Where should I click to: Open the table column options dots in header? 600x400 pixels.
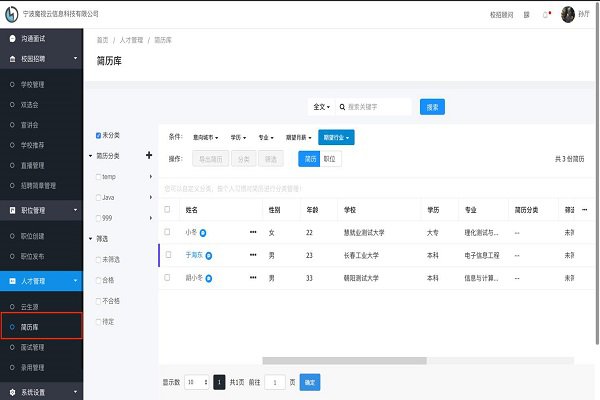(584, 210)
